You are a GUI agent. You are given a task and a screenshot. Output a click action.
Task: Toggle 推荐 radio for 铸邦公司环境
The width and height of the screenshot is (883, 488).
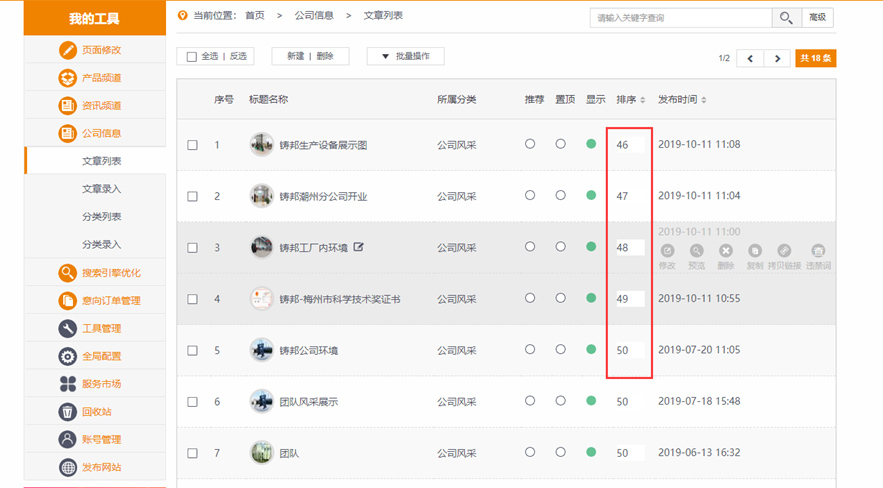click(x=530, y=350)
